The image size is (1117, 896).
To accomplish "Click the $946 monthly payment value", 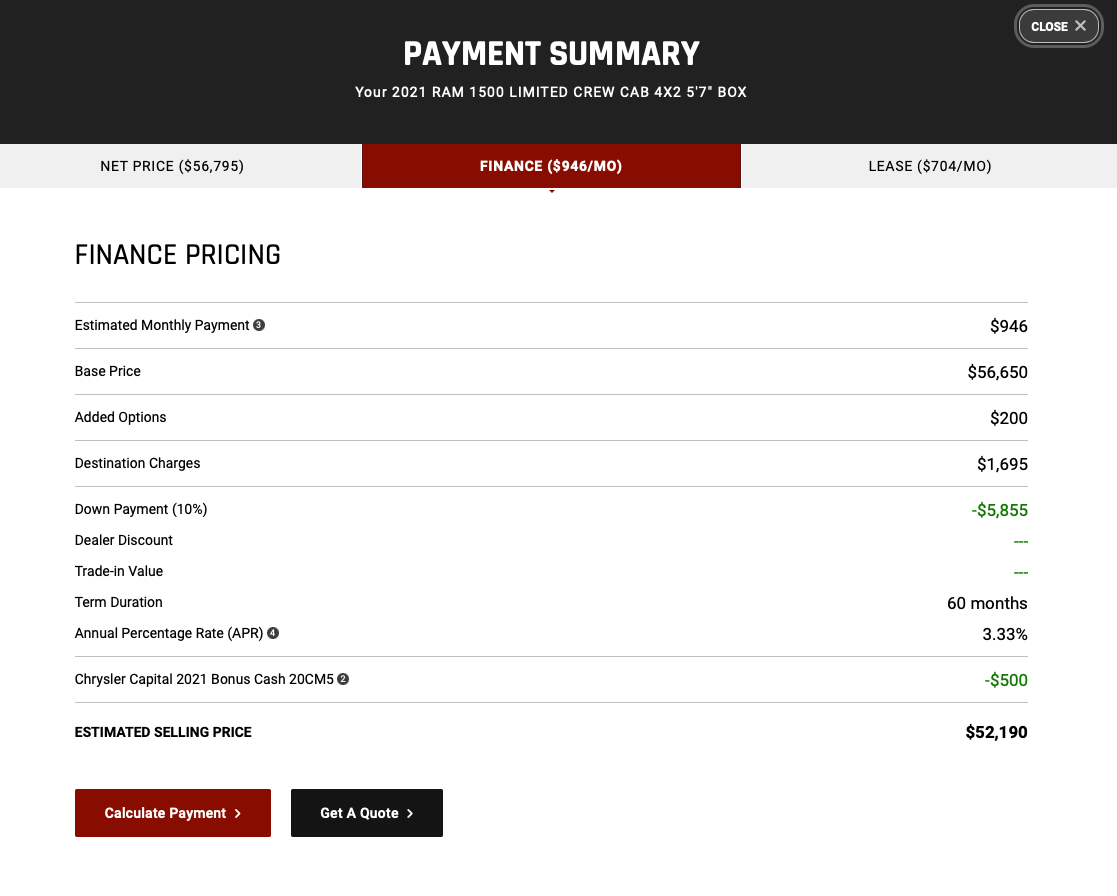I will click(x=1009, y=326).
